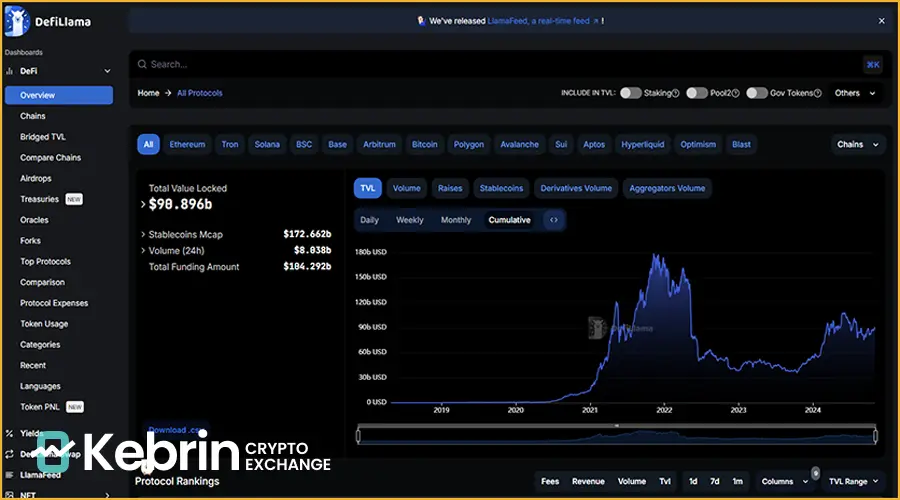Screen dimensions: 900x500
Task: Click the Pool2 help question icon
Action: point(736,93)
